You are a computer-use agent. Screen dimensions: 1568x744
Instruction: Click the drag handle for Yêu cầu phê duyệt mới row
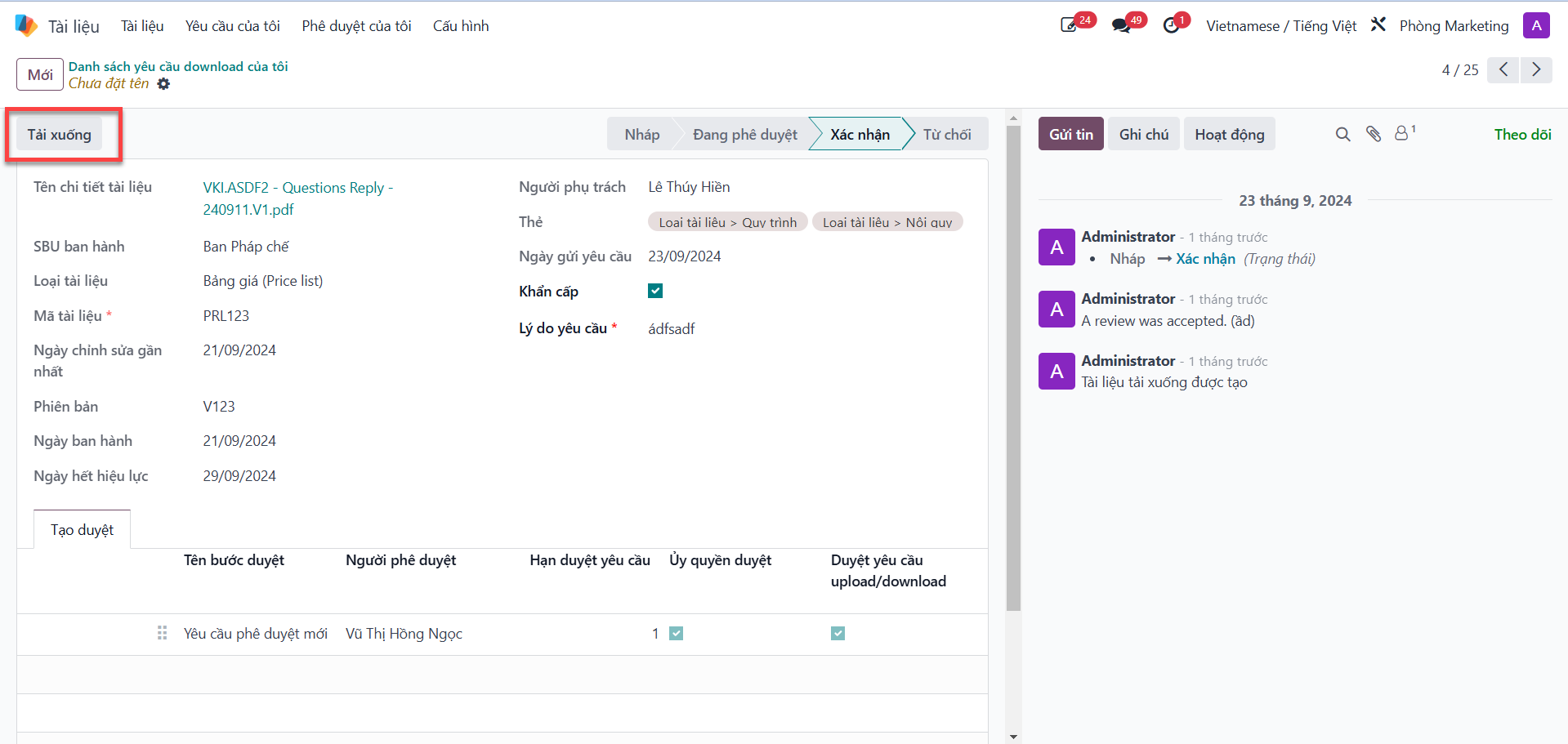pyautogui.click(x=162, y=633)
